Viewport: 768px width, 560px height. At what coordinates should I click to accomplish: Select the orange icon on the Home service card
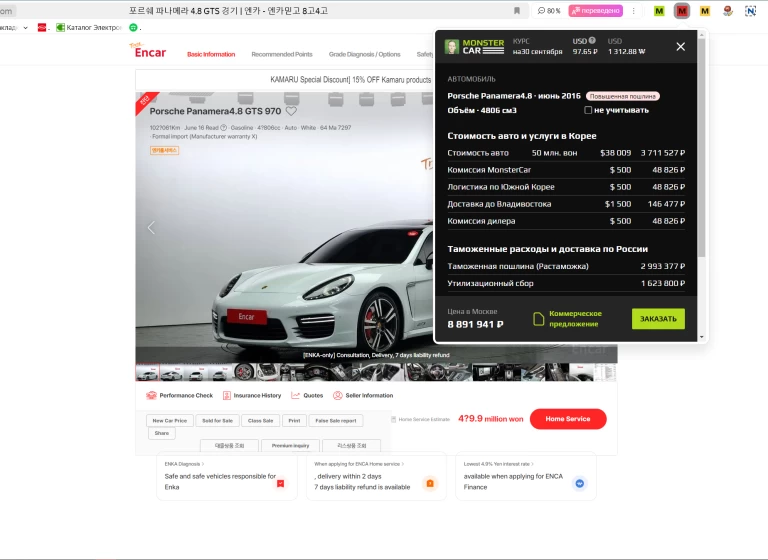click(430, 484)
